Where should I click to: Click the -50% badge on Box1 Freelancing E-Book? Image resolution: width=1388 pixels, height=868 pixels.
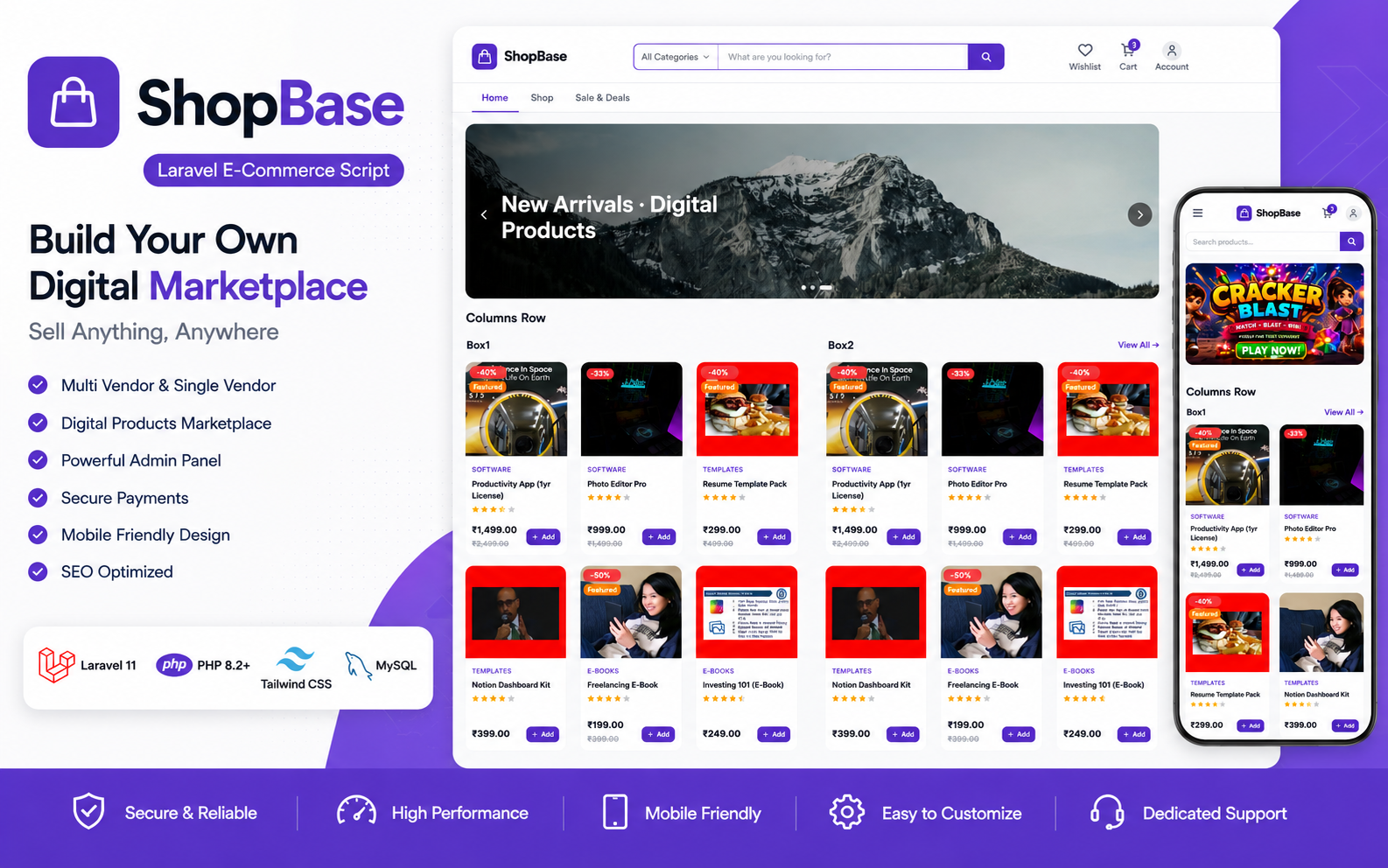tap(601, 576)
